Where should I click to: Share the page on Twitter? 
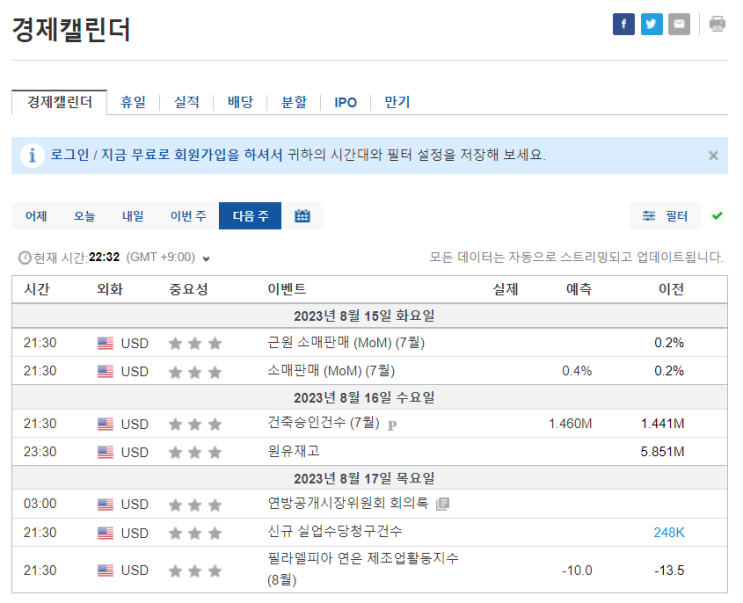(x=652, y=24)
